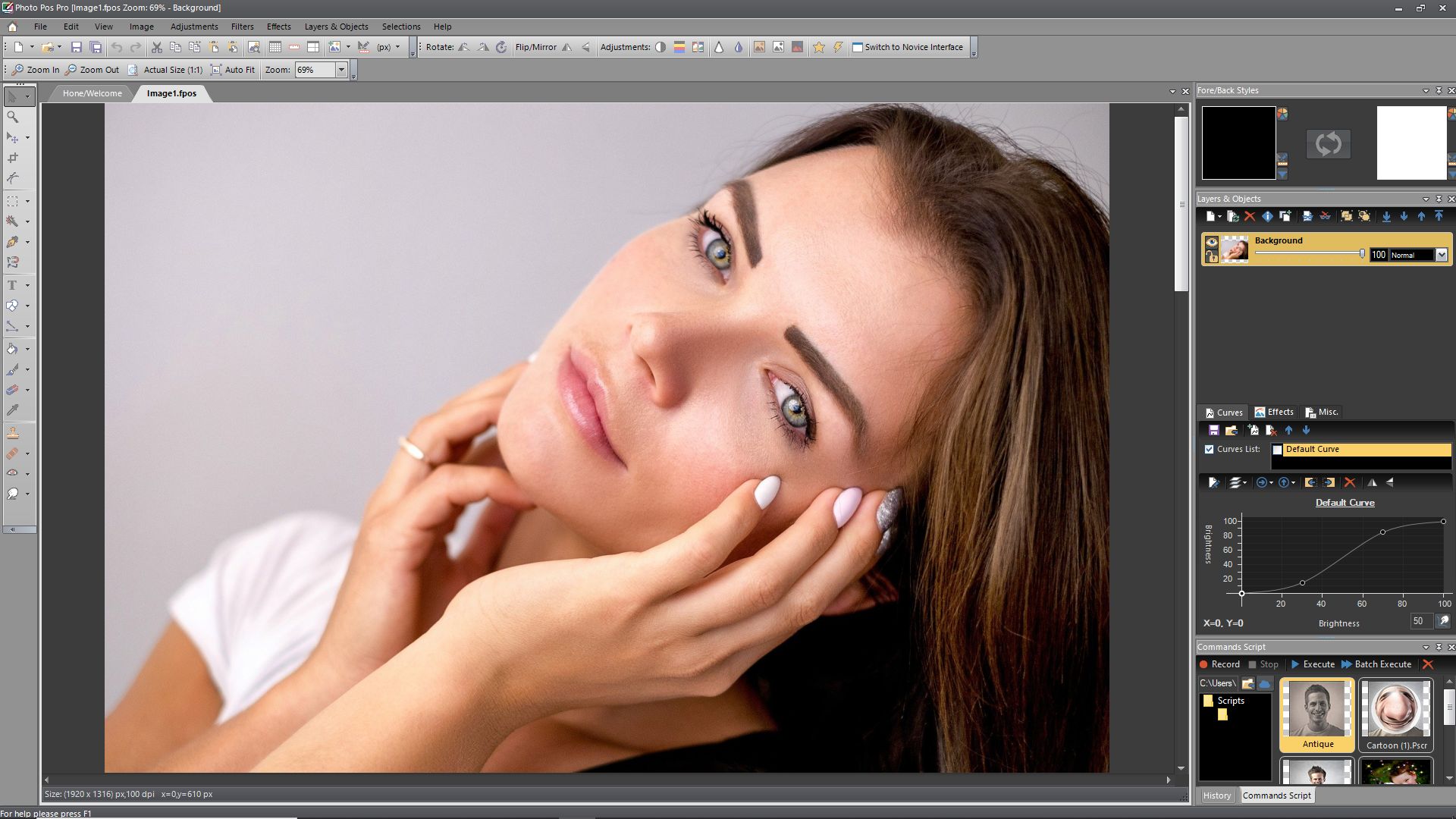Image resolution: width=1456 pixels, height=819 pixels.
Task: Switch to the Effects tab in the panel
Action: coord(1274,412)
